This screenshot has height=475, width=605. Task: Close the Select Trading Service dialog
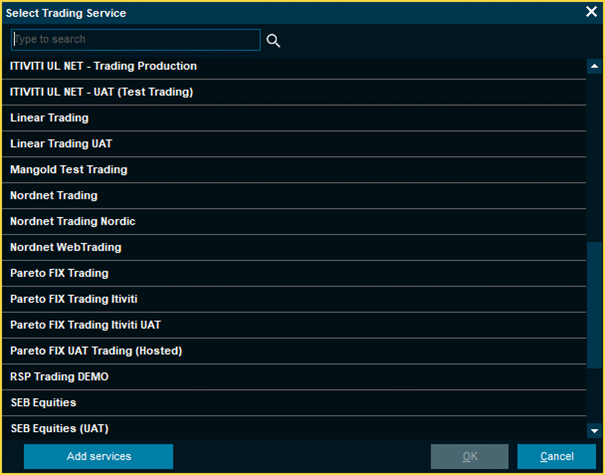591,12
